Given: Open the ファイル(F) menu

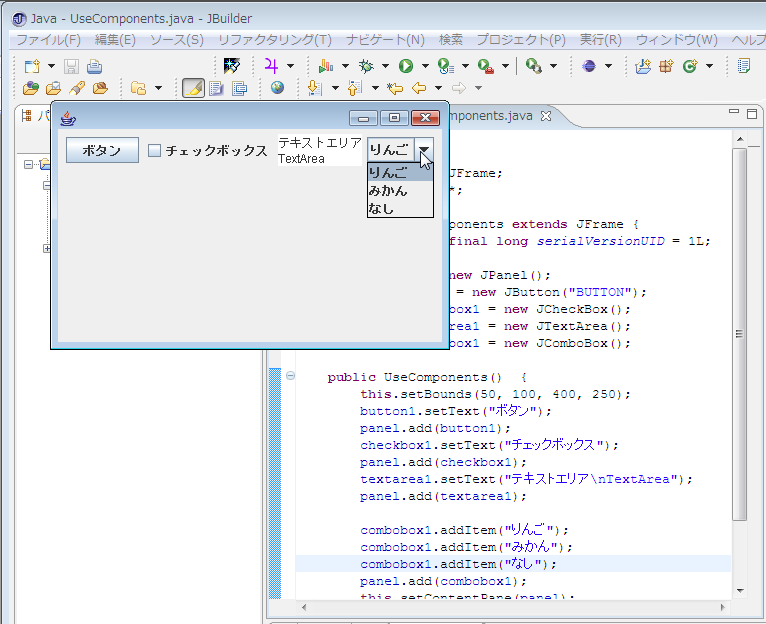Looking at the screenshot, I should click(48, 39).
